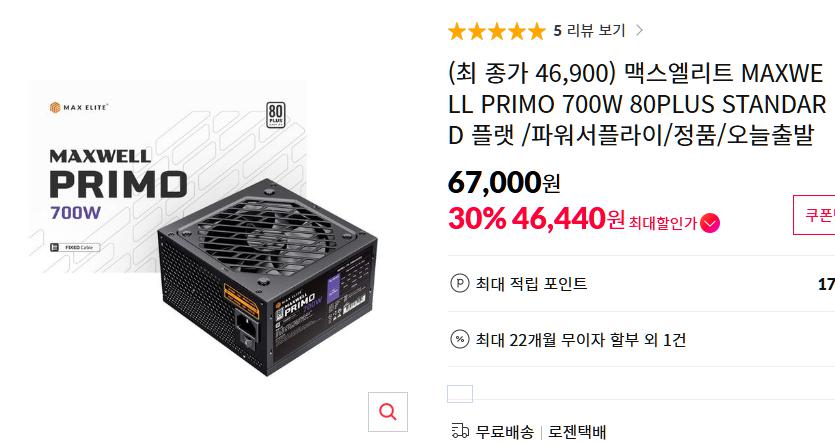The image size is (835, 445).
Task: Click the circled P point icon
Action: point(460,283)
